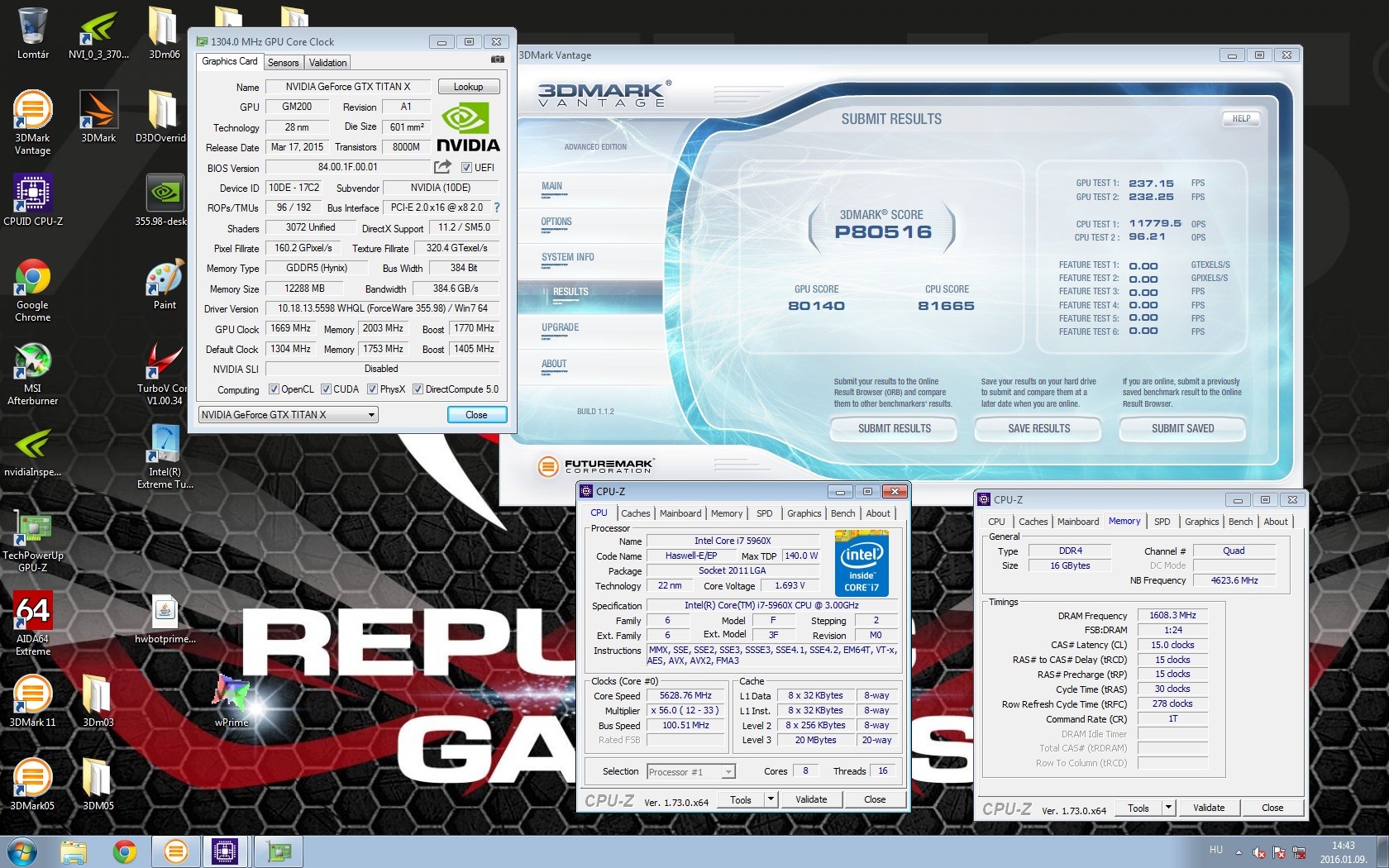
Task: Open the Action Center flag tray icon
Action: click(x=1279, y=852)
